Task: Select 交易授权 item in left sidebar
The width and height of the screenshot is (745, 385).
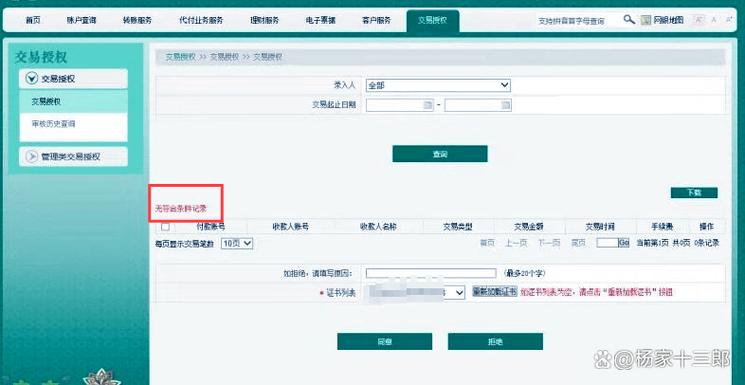Action: [74, 102]
